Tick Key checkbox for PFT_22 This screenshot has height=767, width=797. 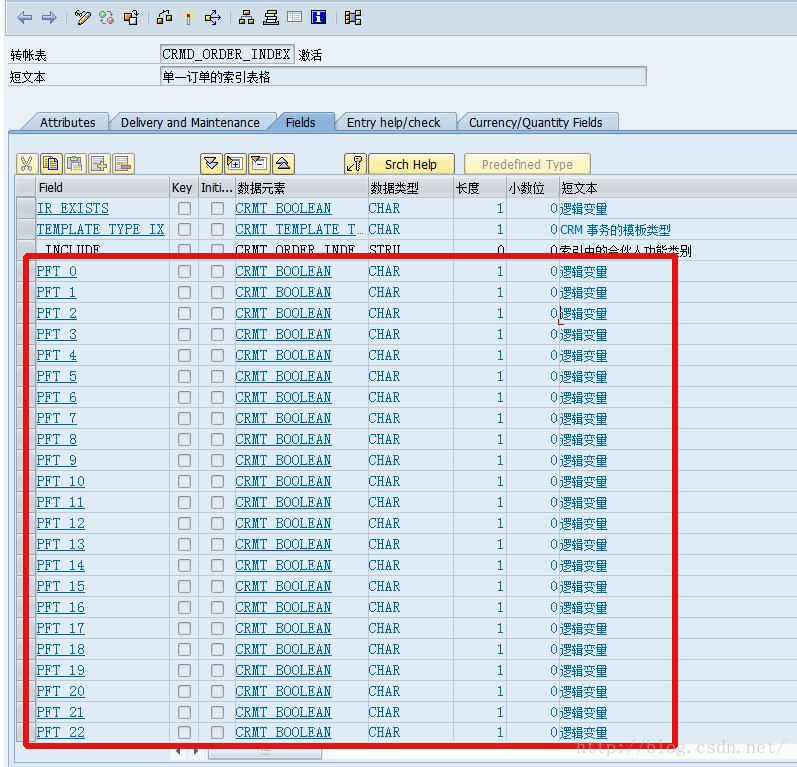185,732
